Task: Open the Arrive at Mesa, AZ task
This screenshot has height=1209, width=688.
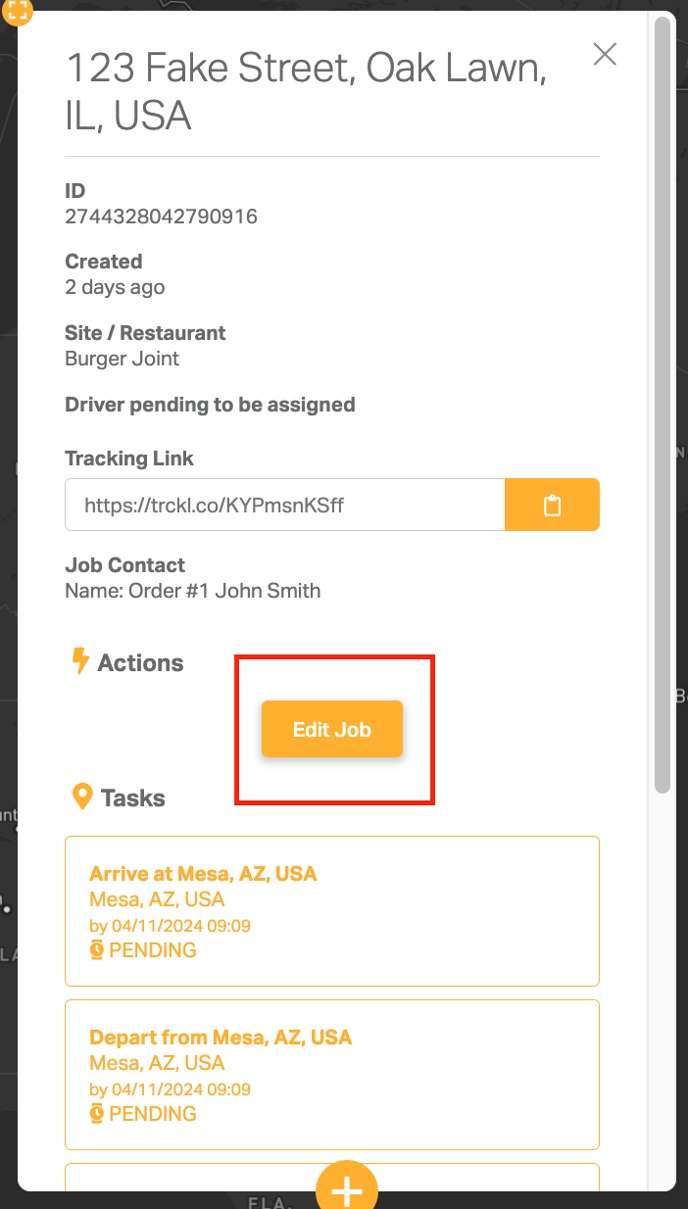Action: click(332, 911)
